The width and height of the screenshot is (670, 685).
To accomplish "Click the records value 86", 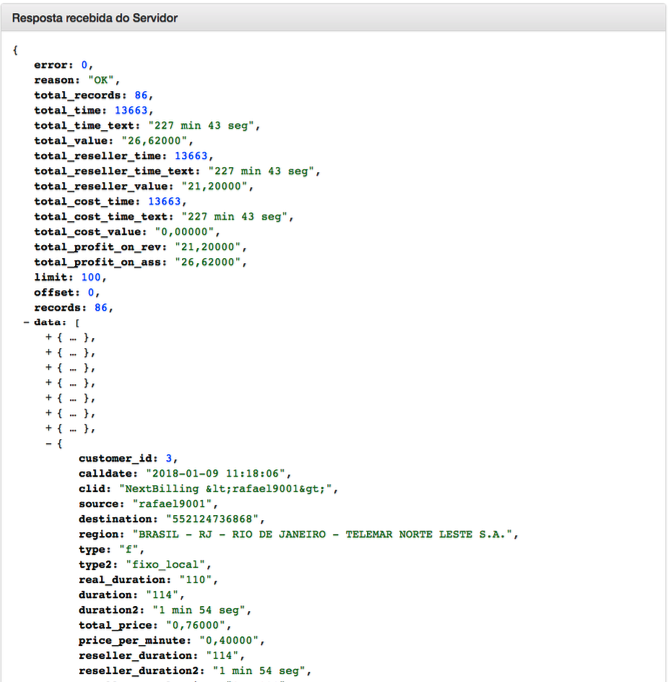I will tap(101, 308).
